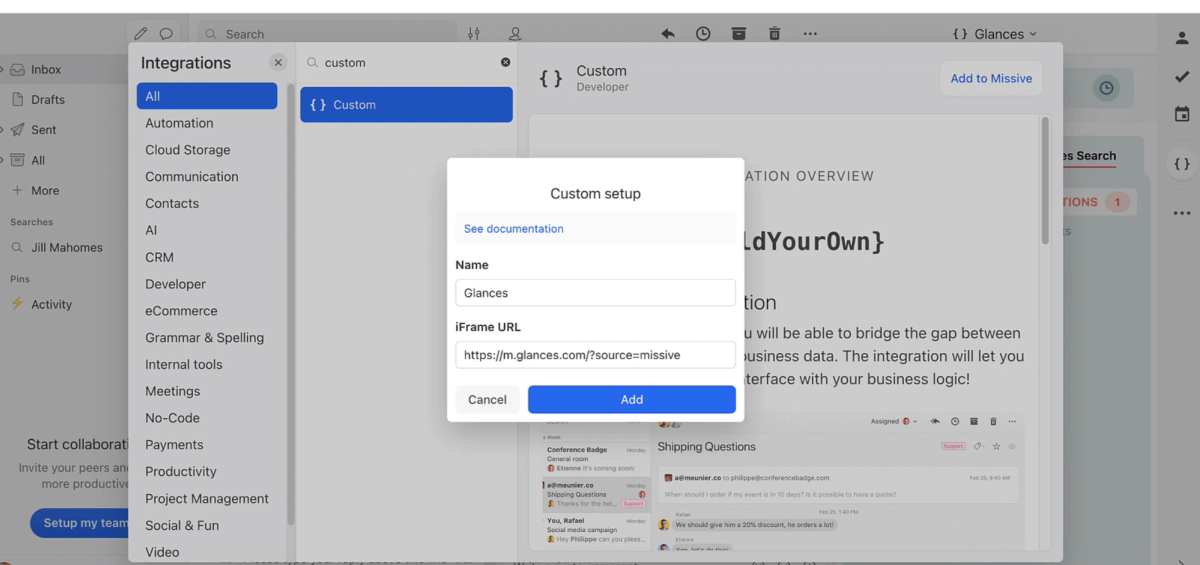
Task: Select the Project Management category
Action: pyautogui.click(x=207, y=498)
